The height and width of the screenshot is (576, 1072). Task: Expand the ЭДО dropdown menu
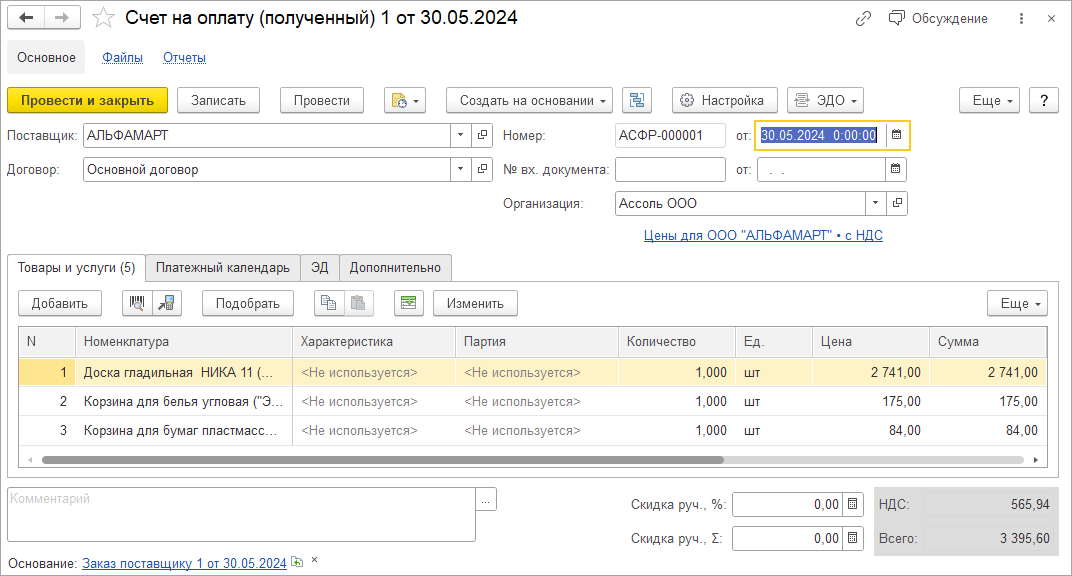[x=825, y=100]
